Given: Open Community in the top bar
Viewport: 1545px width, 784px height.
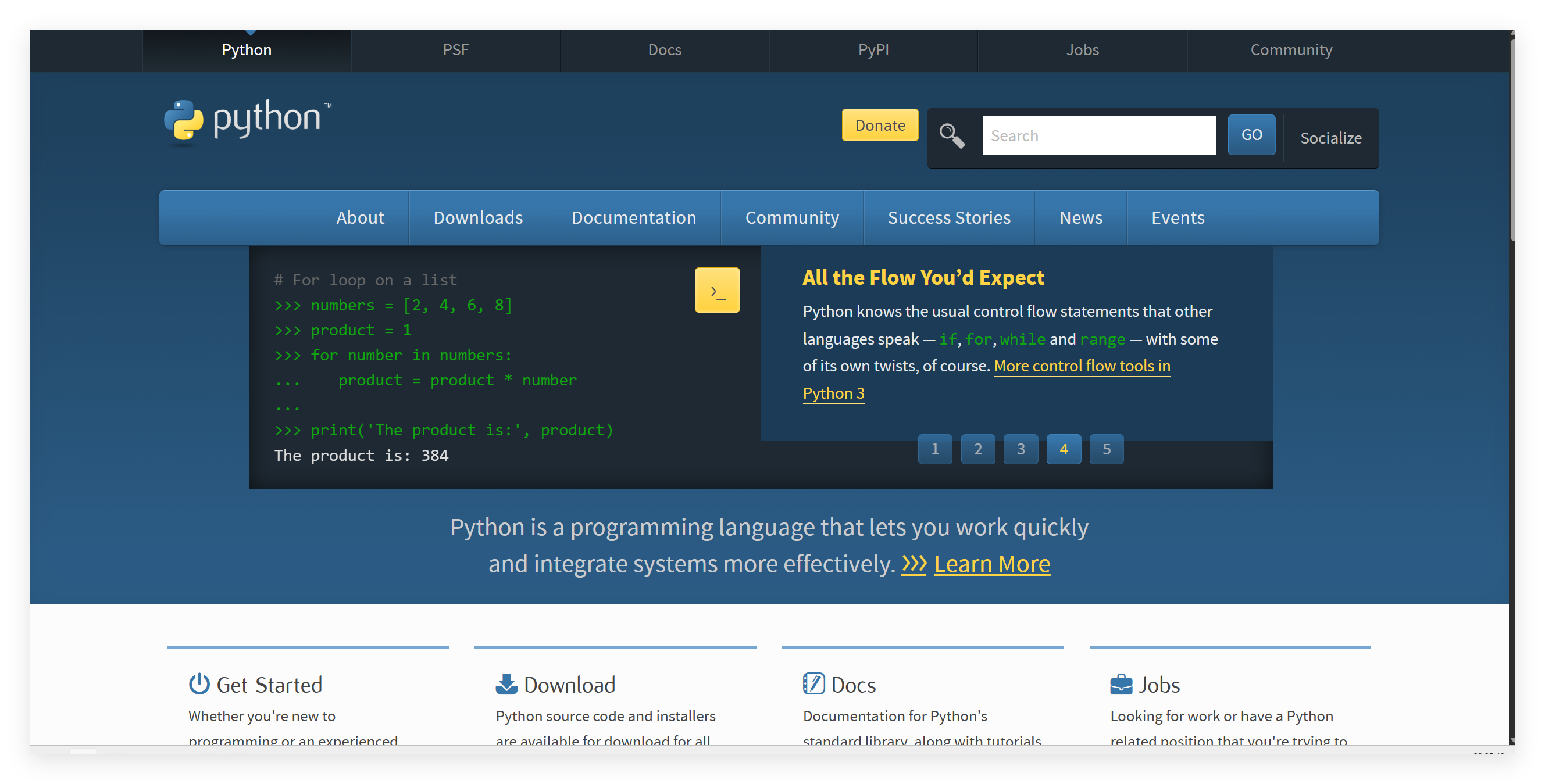Looking at the screenshot, I should coord(1291,51).
